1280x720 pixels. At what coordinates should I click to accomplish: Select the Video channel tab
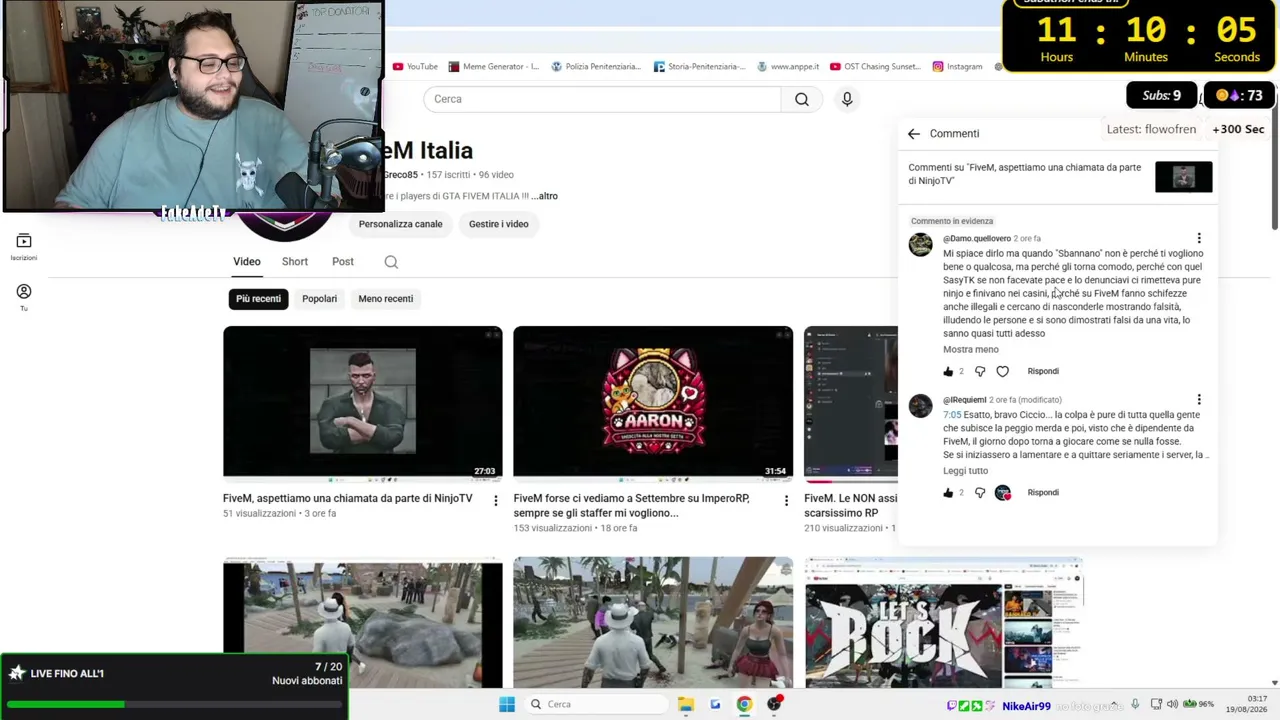click(x=247, y=262)
